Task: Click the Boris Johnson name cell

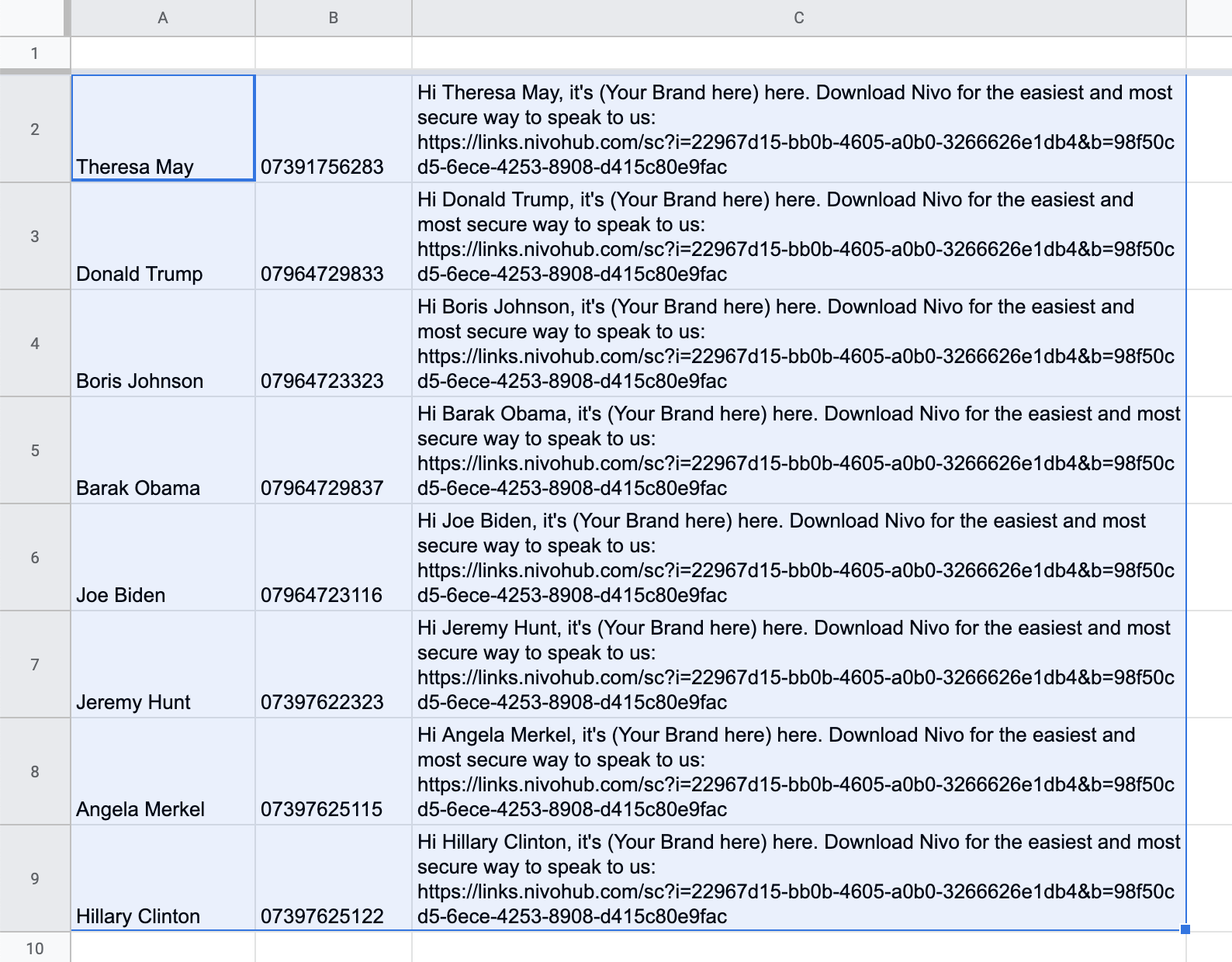Action: pyautogui.click(x=163, y=344)
